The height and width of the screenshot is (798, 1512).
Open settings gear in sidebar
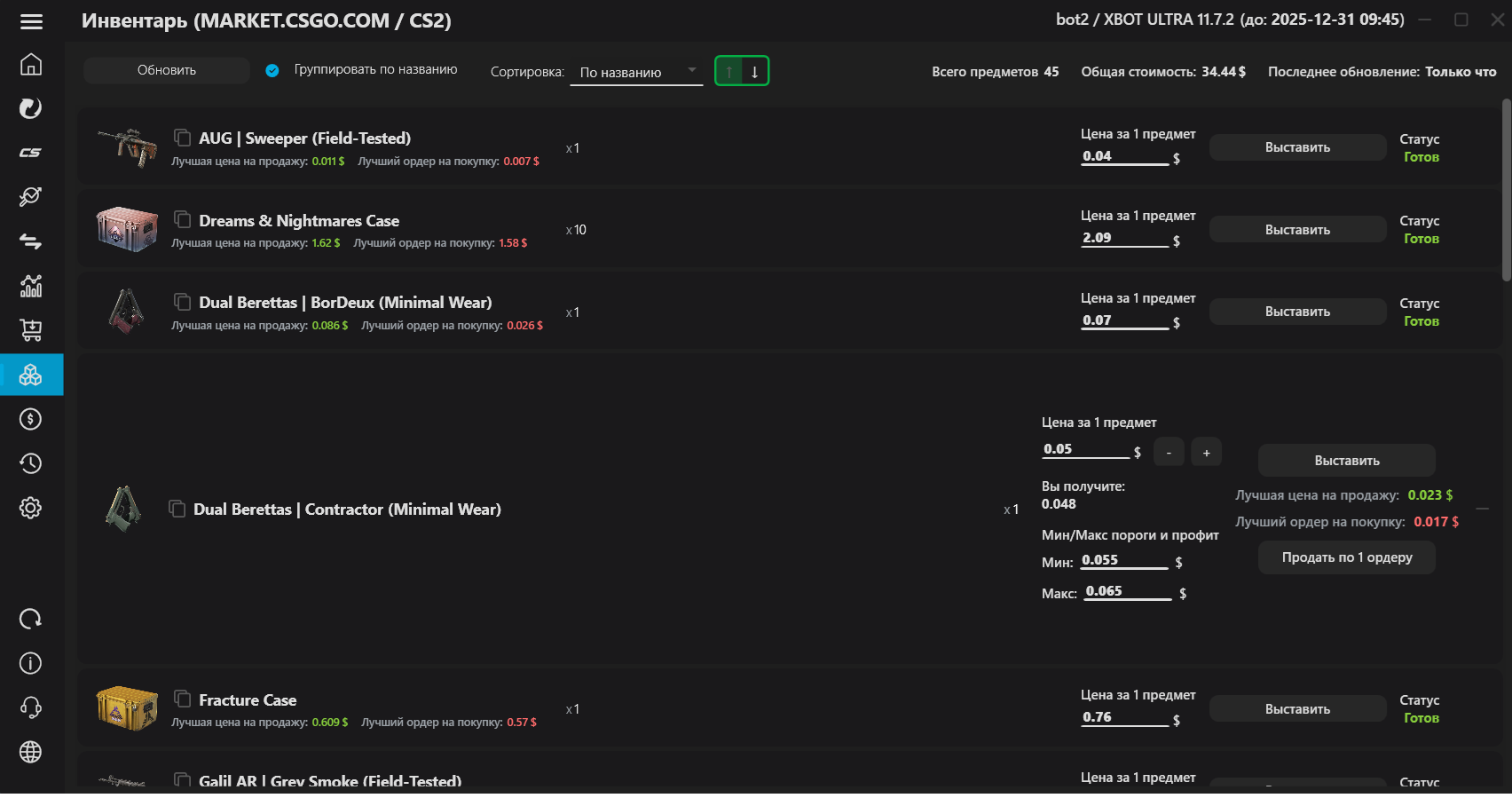click(x=31, y=508)
